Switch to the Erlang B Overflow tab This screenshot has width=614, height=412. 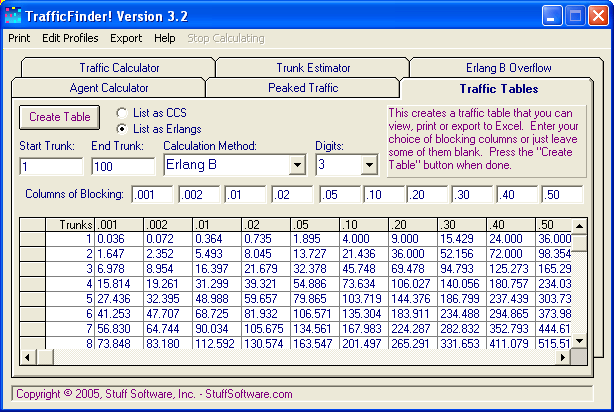pos(508,68)
